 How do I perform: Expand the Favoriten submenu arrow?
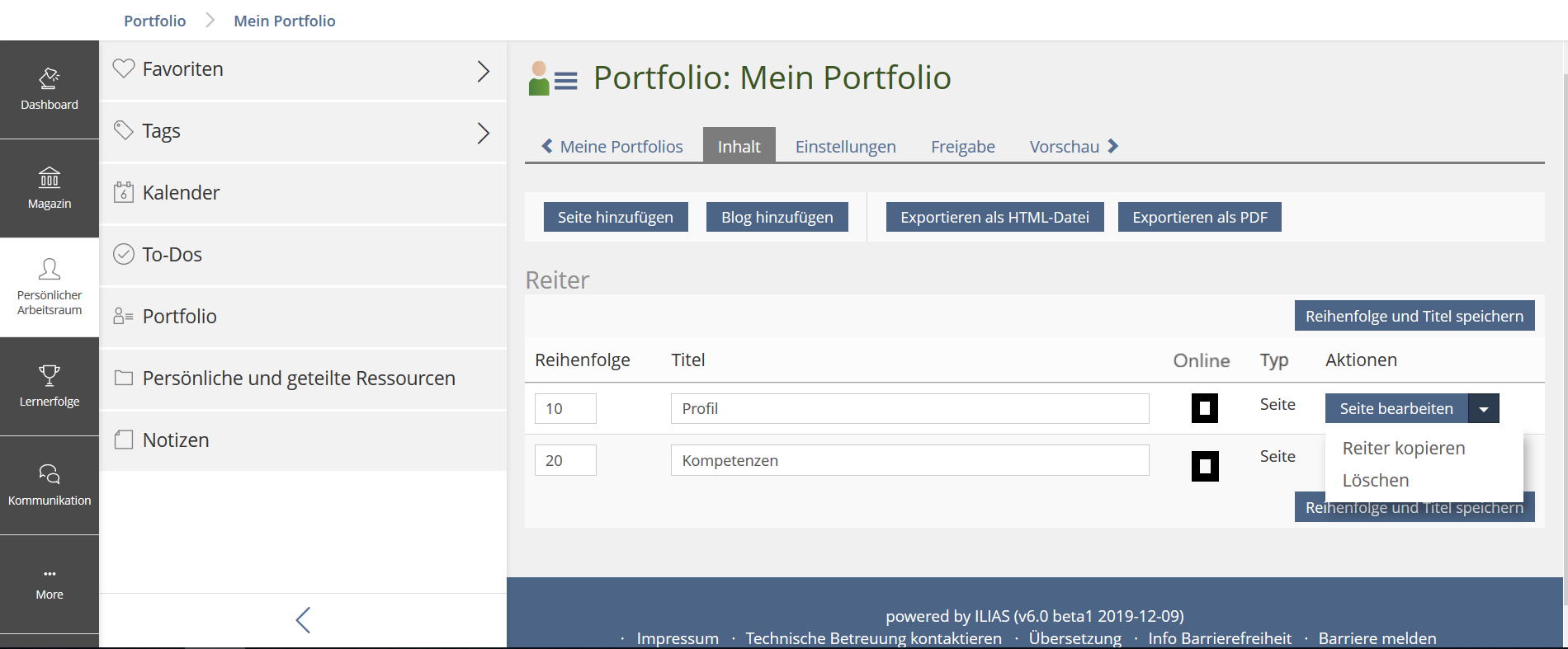pyautogui.click(x=484, y=71)
